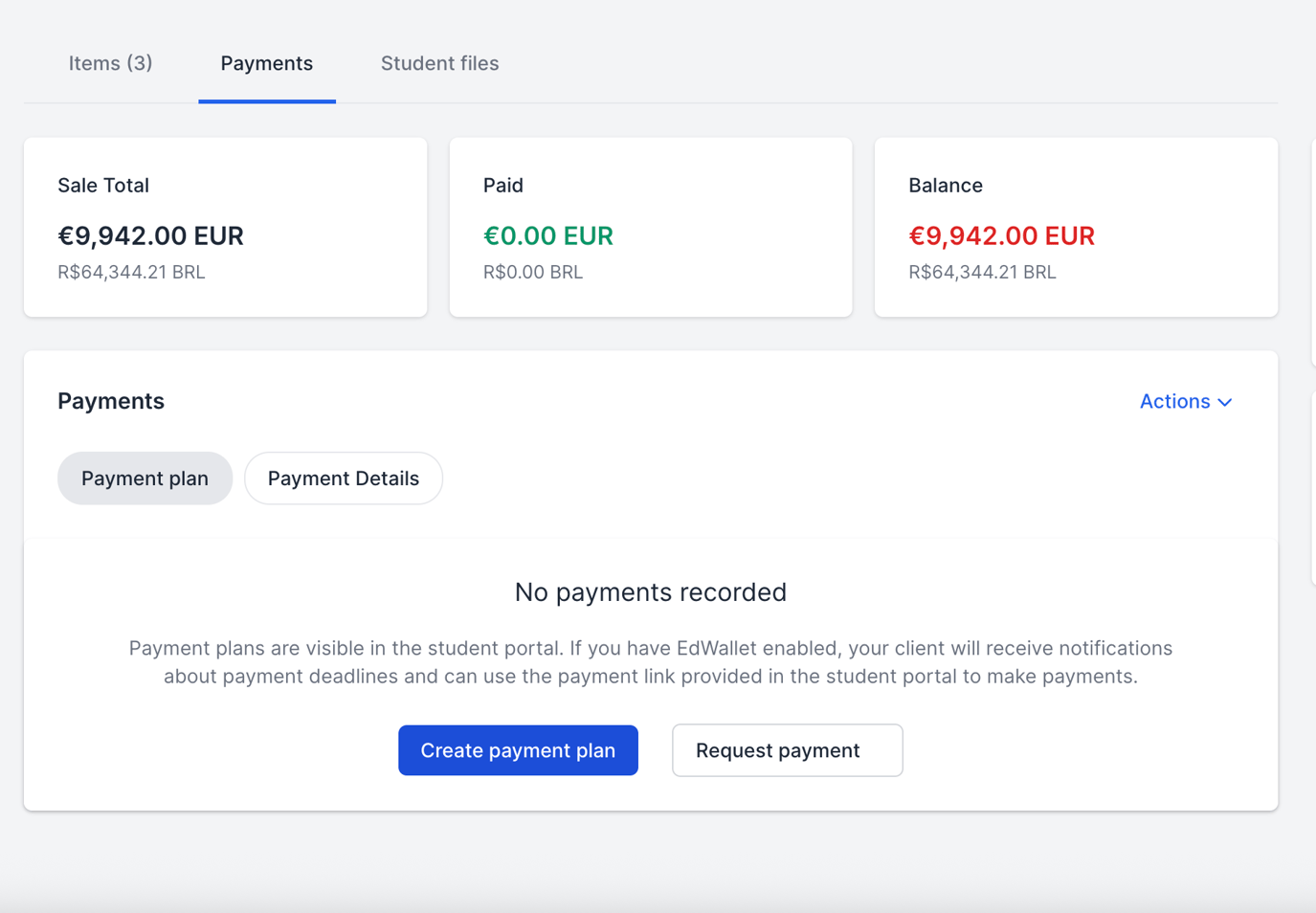Viewport: 1316px width, 913px height.
Task: Switch to the Items (3) tab
Action: [x=110, y=63]
